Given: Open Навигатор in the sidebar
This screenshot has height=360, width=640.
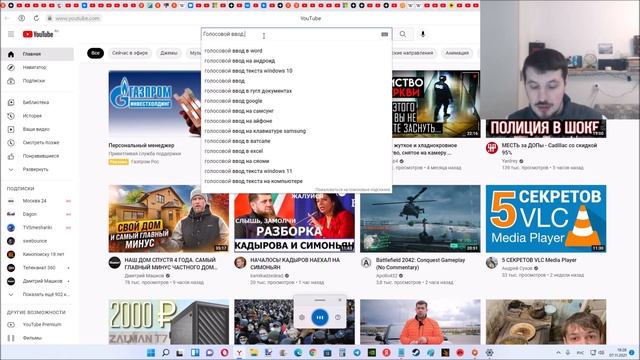Looking at the screenshot, I should [x=37, y=67].
